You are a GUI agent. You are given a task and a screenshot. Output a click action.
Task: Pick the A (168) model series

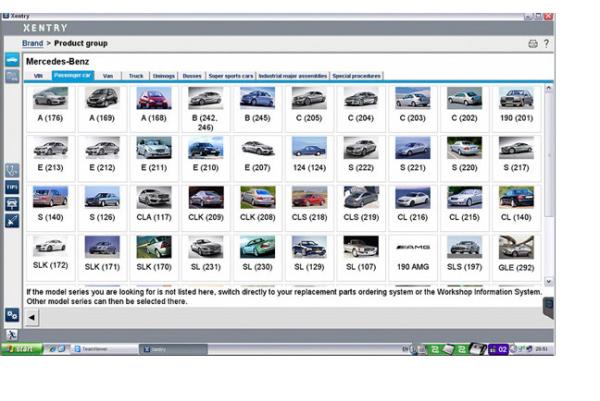(154, 109)
